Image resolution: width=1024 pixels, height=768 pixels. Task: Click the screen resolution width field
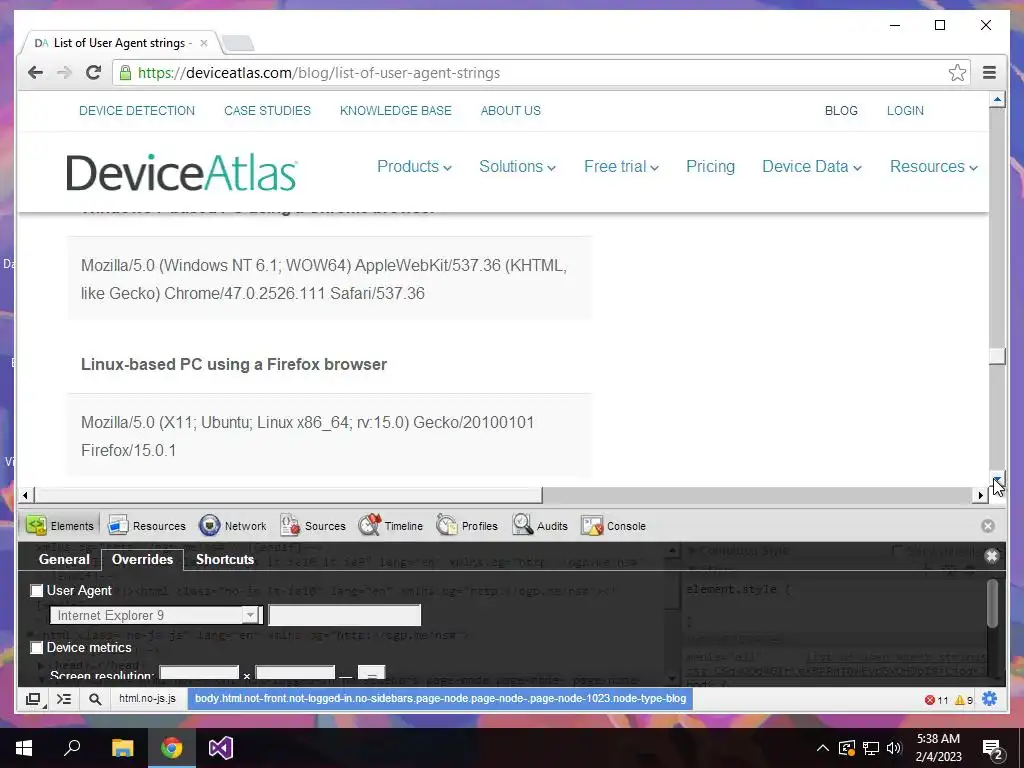click(x=199, y=673)
